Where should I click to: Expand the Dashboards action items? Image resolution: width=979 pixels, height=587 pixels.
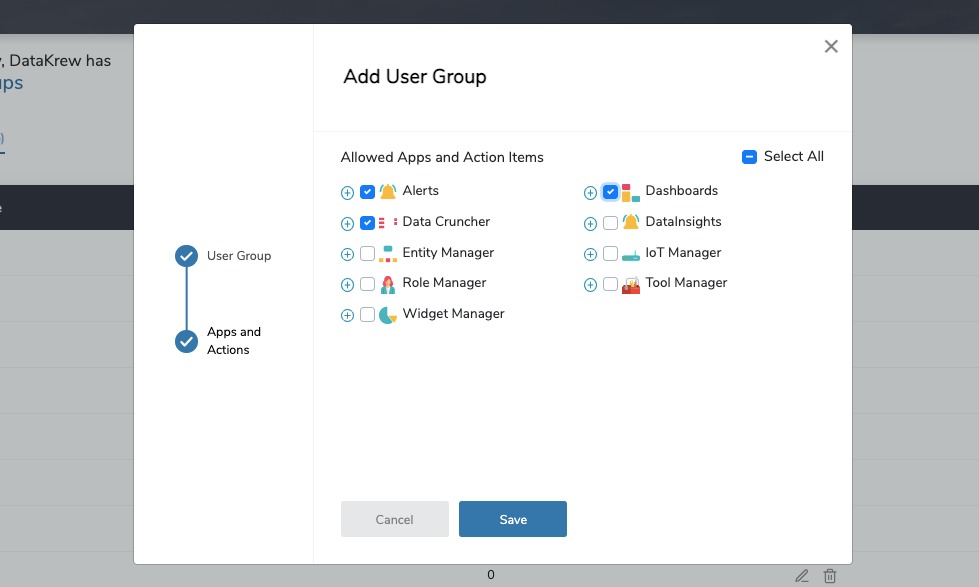[590, 193]
